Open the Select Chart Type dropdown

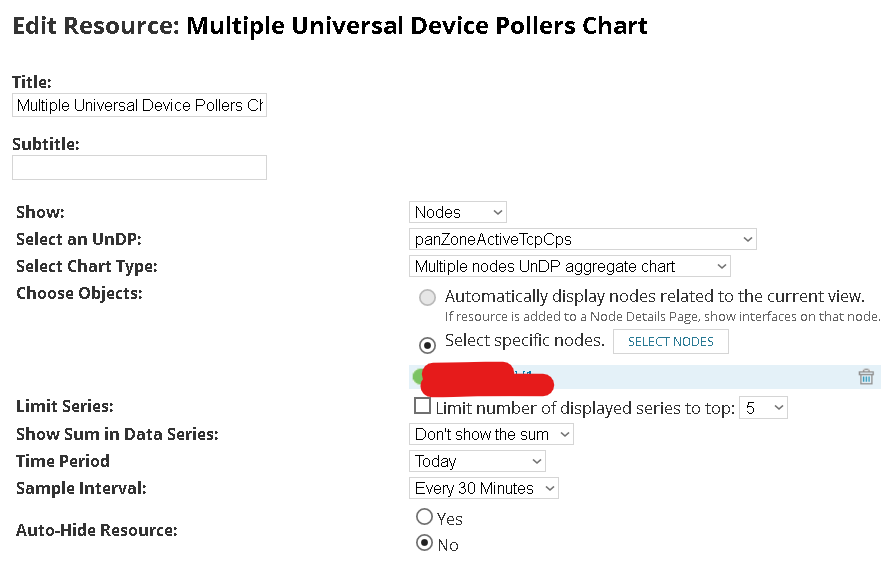570,266
